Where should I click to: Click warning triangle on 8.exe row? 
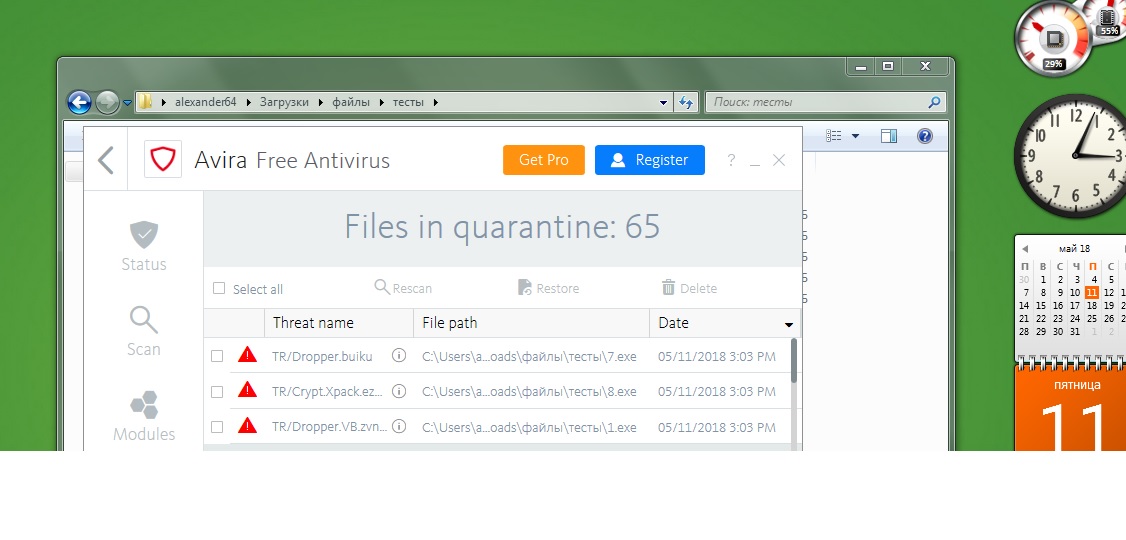click(x=248, y=390)
